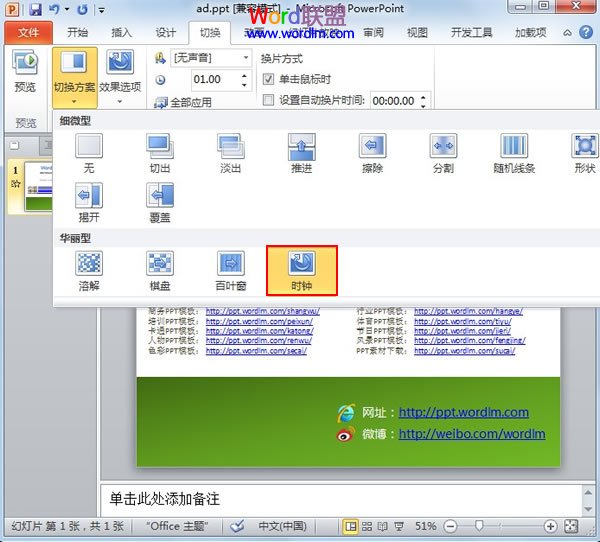Select the 棋盘 checkerboard transition

coord(160,271)
